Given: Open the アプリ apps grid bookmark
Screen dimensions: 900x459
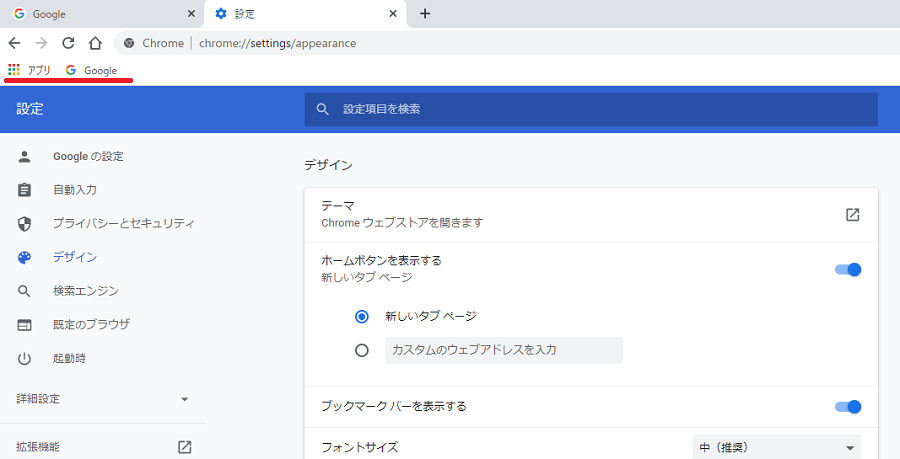Looking at the screenshot, I should point(29,70).
